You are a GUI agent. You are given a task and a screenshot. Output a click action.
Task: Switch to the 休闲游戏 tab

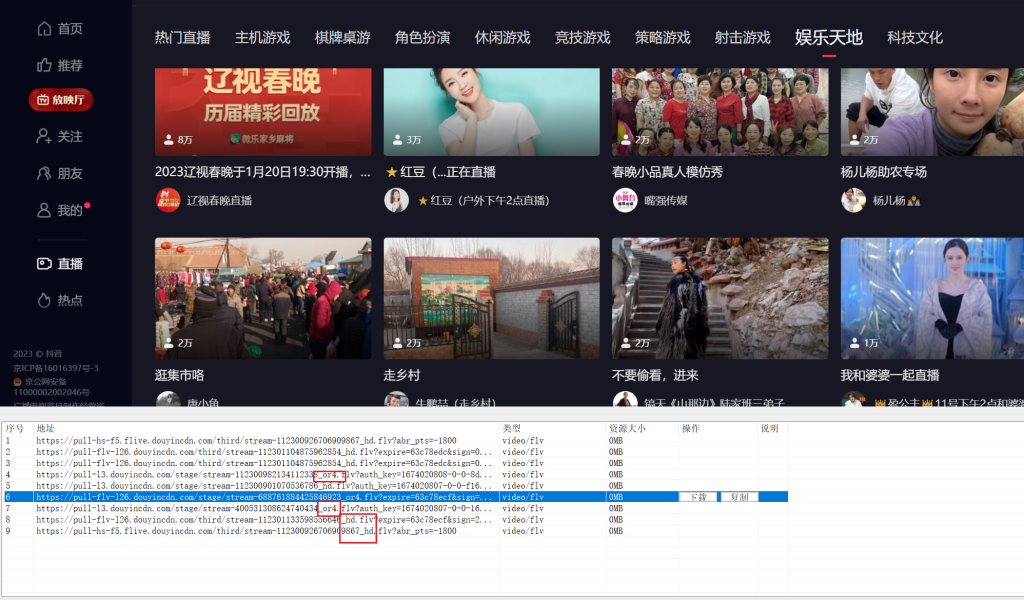(503, 38)
